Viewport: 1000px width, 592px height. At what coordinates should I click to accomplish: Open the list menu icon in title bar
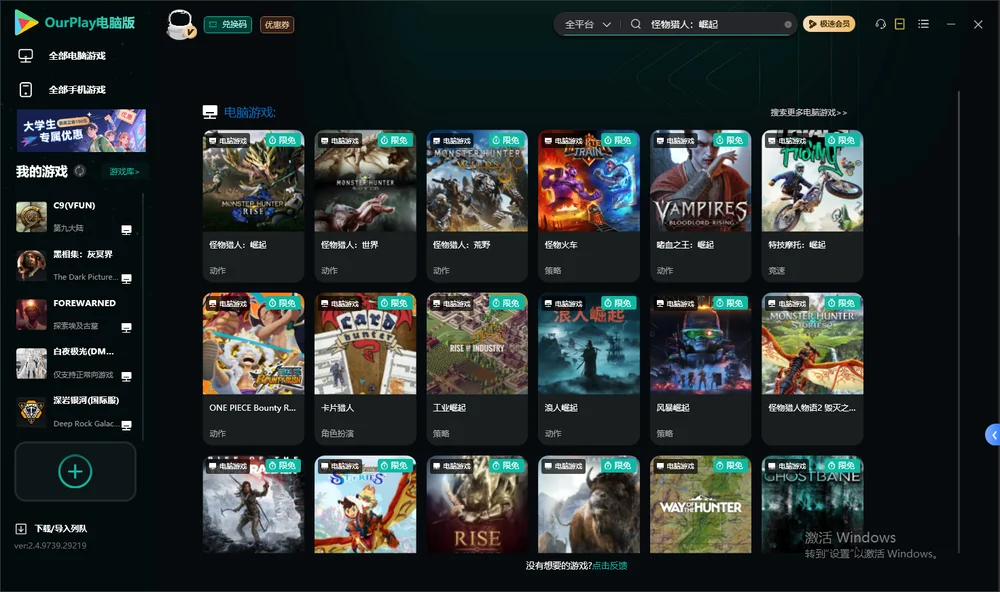923,24
